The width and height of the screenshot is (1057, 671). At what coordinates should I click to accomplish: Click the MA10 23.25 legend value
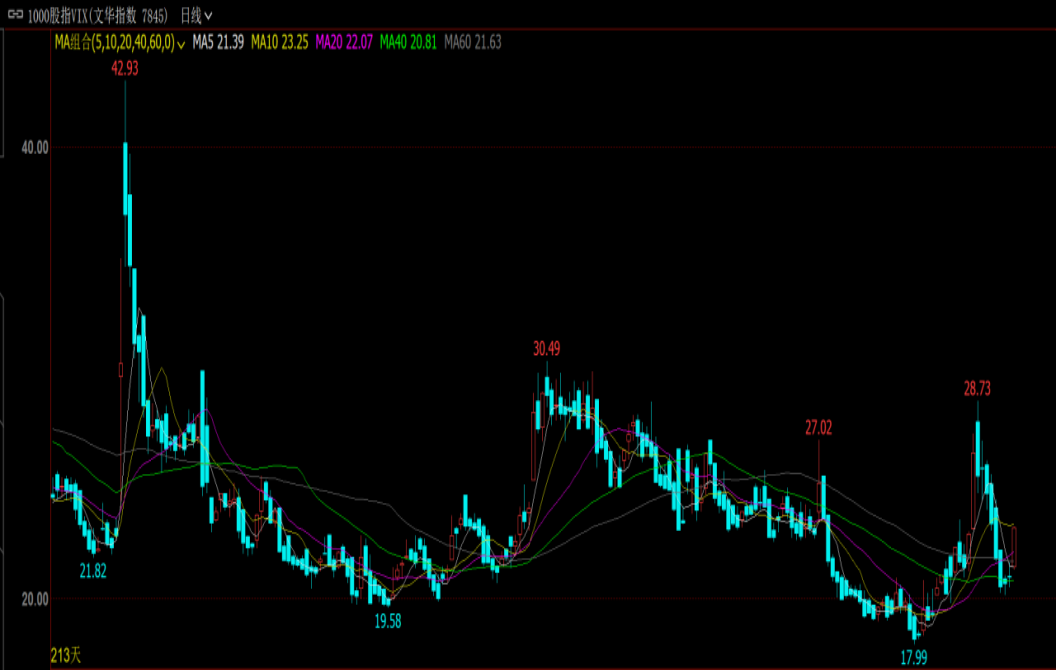coord(280,42)
